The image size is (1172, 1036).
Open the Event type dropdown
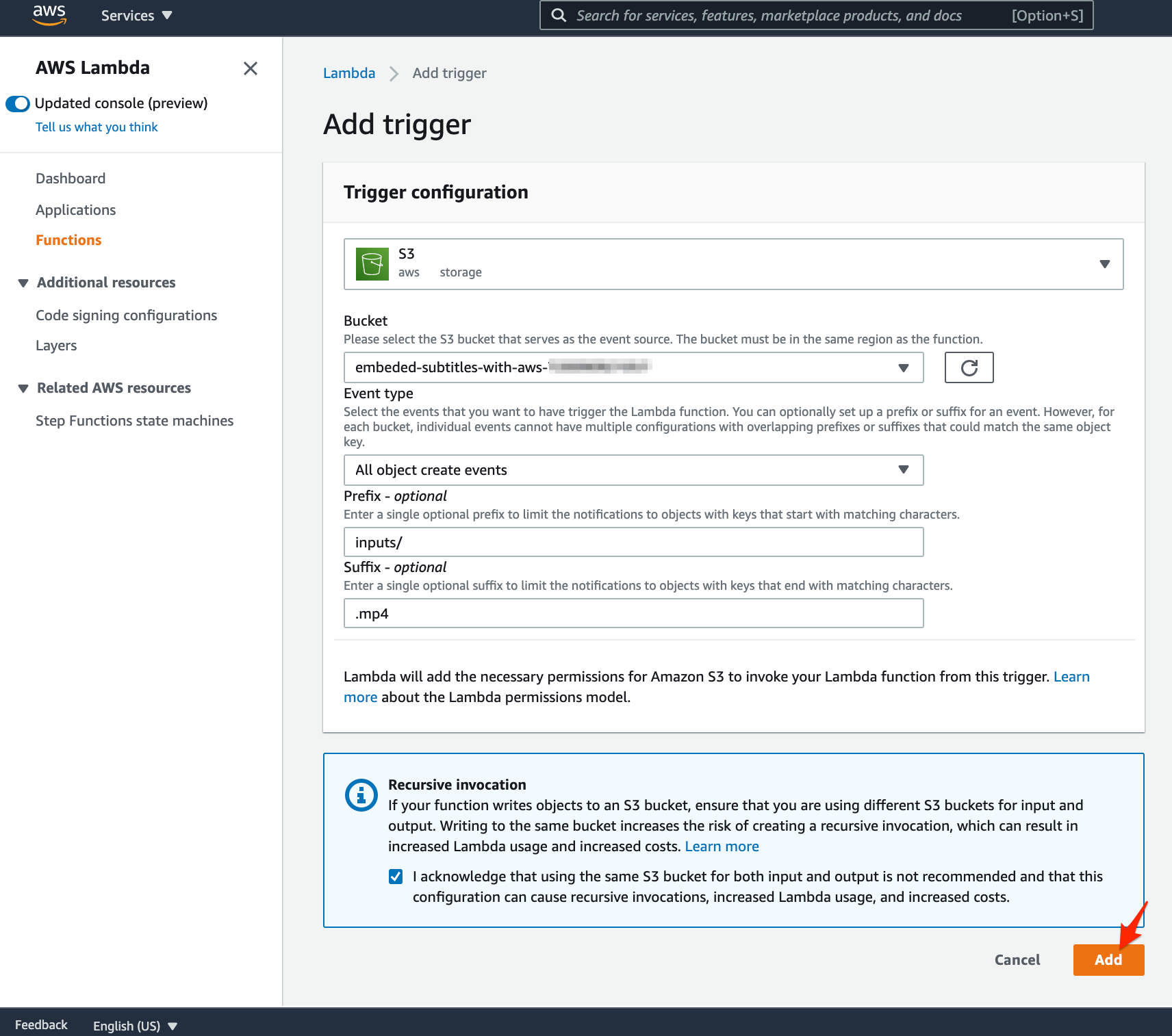633,470
